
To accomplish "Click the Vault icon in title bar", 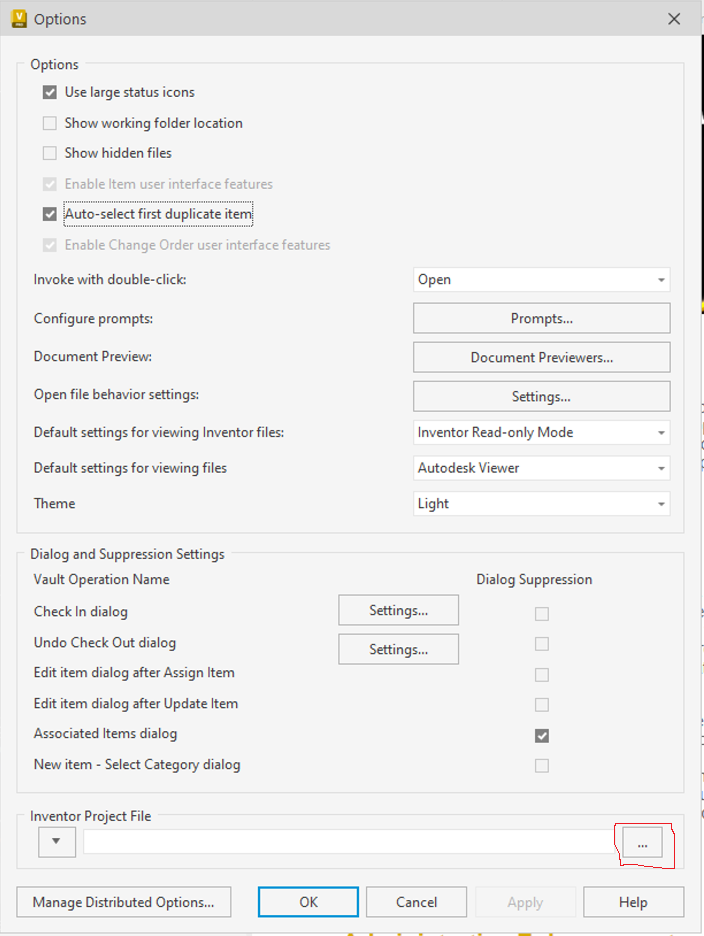I will tap(18, 18).
